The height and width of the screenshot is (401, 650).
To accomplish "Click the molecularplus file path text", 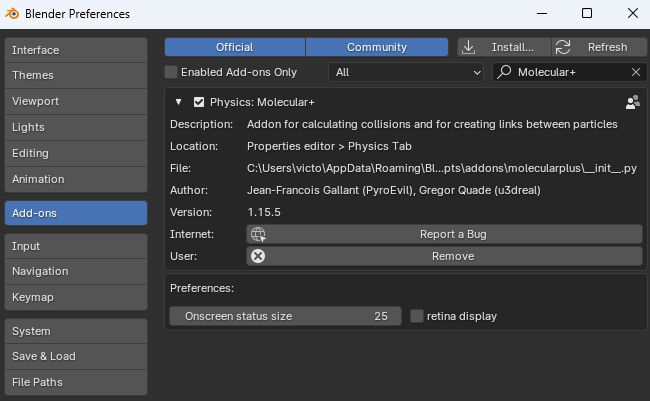I will (442, 168).
